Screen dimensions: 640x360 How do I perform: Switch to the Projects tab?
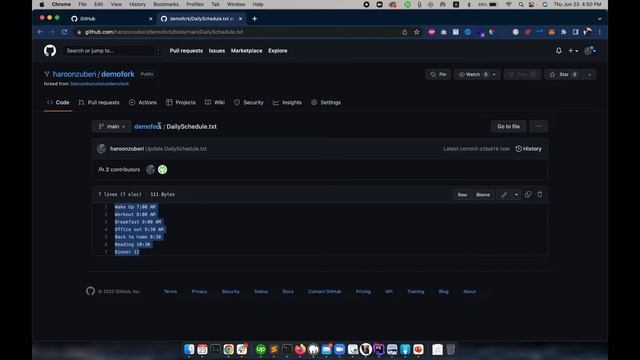tap(181, 102)
